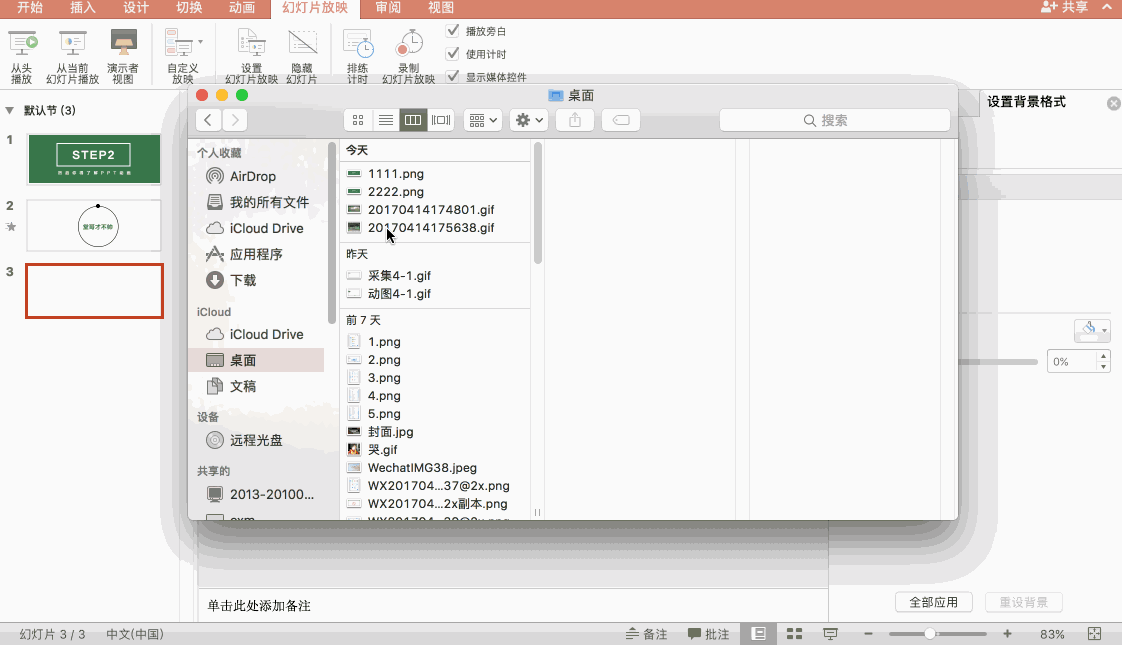1122x645 pixels.
Task: Select 桌面 in Finder sidebar
Action: 258,360
